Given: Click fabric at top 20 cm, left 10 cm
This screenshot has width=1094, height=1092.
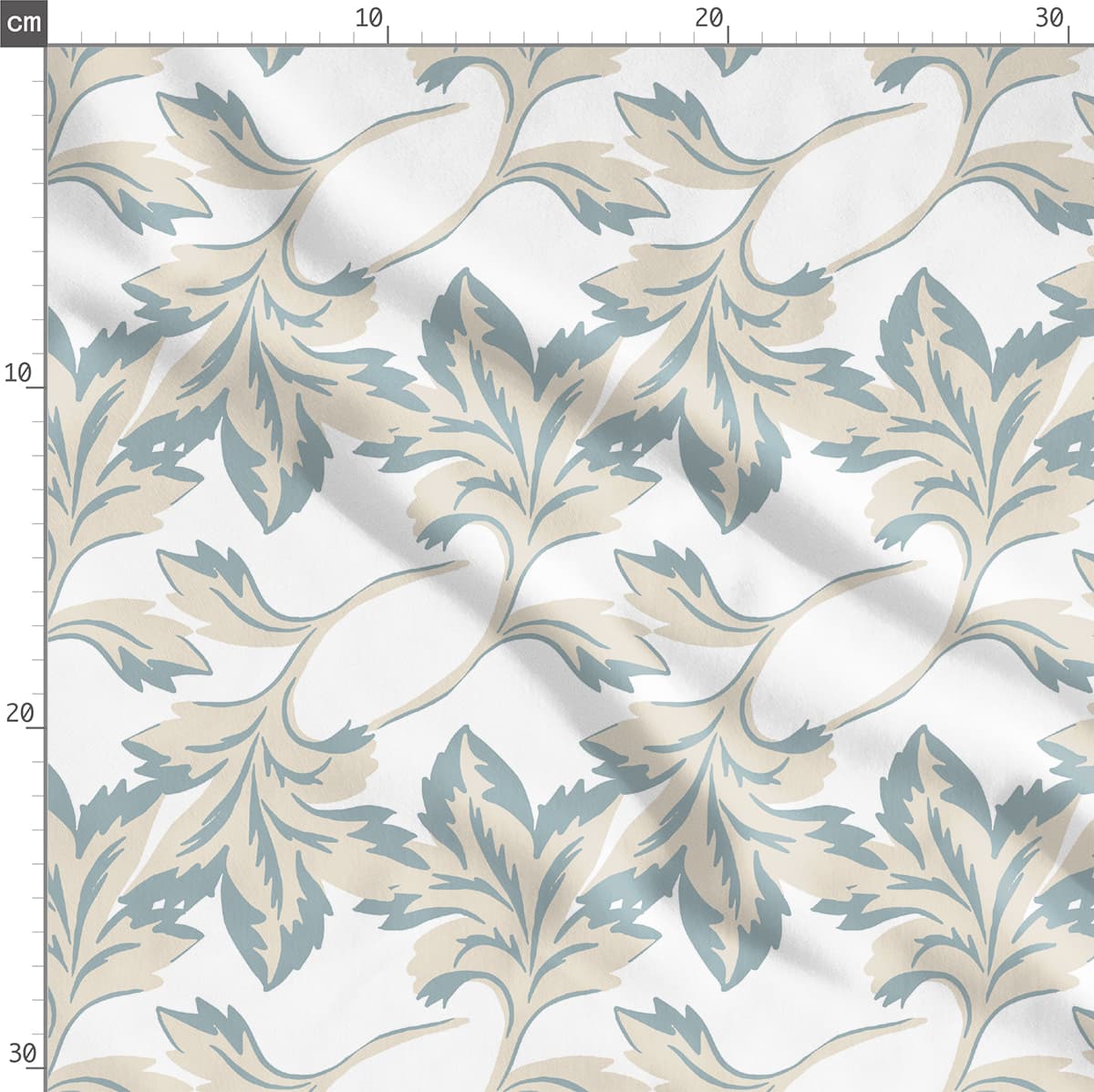Looking at the screenshot, I should point(728,387).
